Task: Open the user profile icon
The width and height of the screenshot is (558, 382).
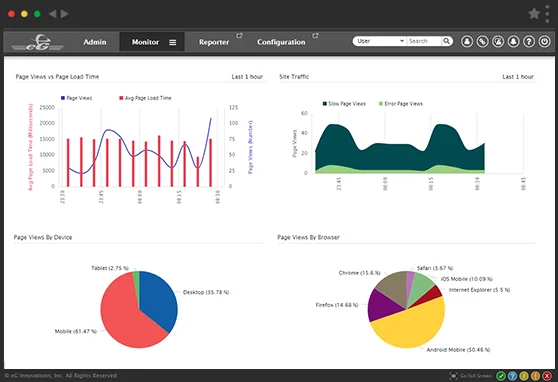Action: click(x=467, y=42)
